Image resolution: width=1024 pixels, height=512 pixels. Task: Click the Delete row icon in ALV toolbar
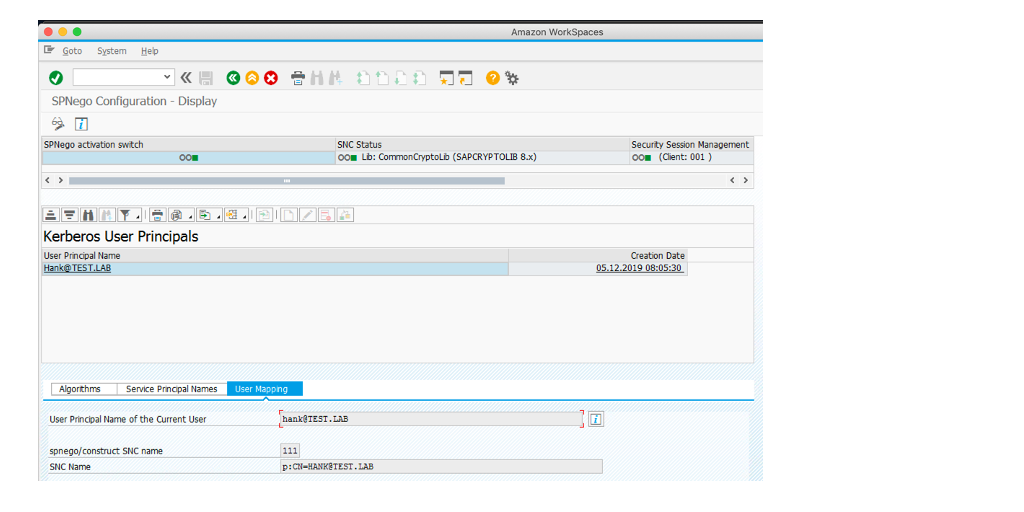327,214
